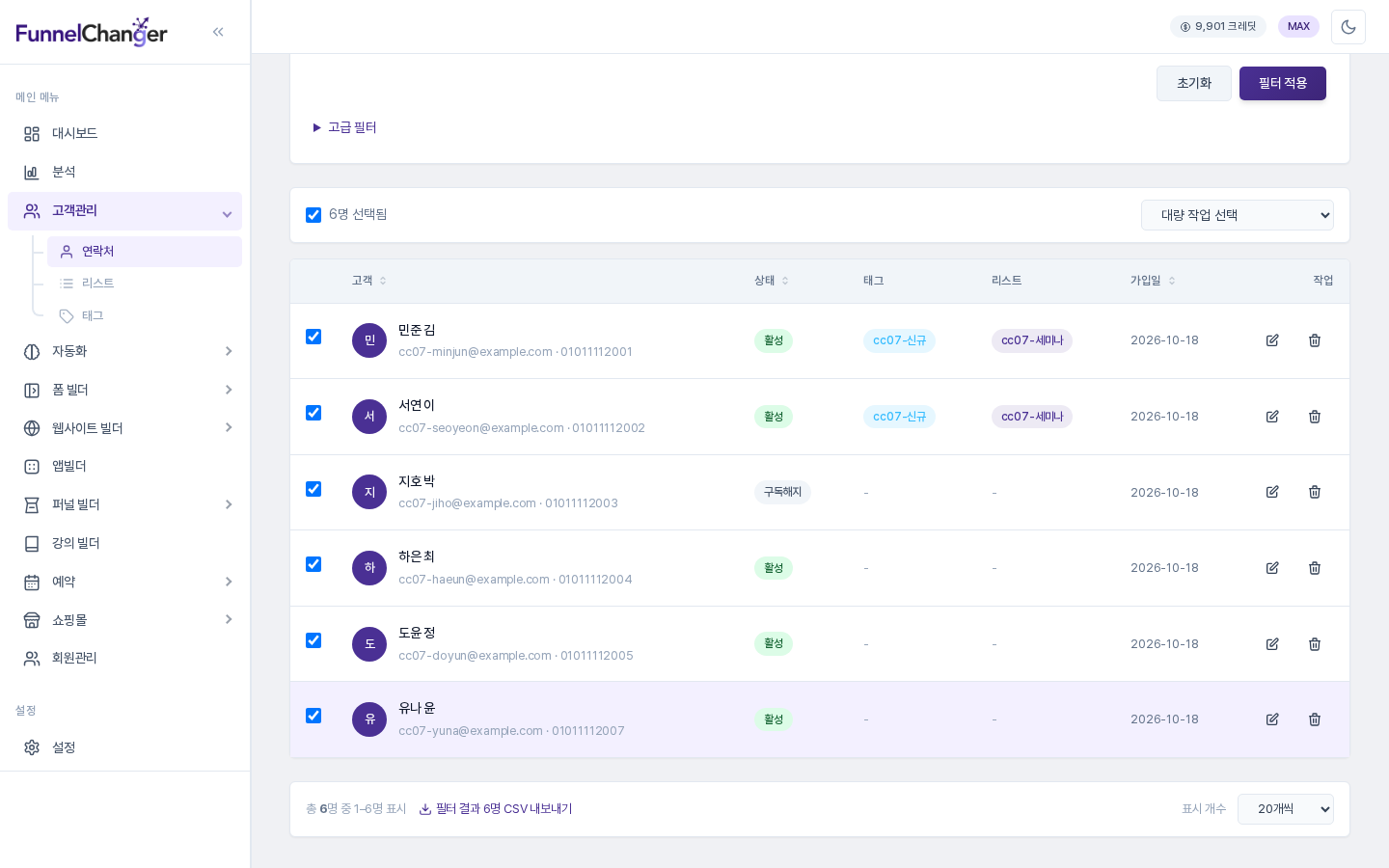Edit contact 민준 김 via pencil icon
This screenshot has height=868, width=1389.
tap(1272, 340)
